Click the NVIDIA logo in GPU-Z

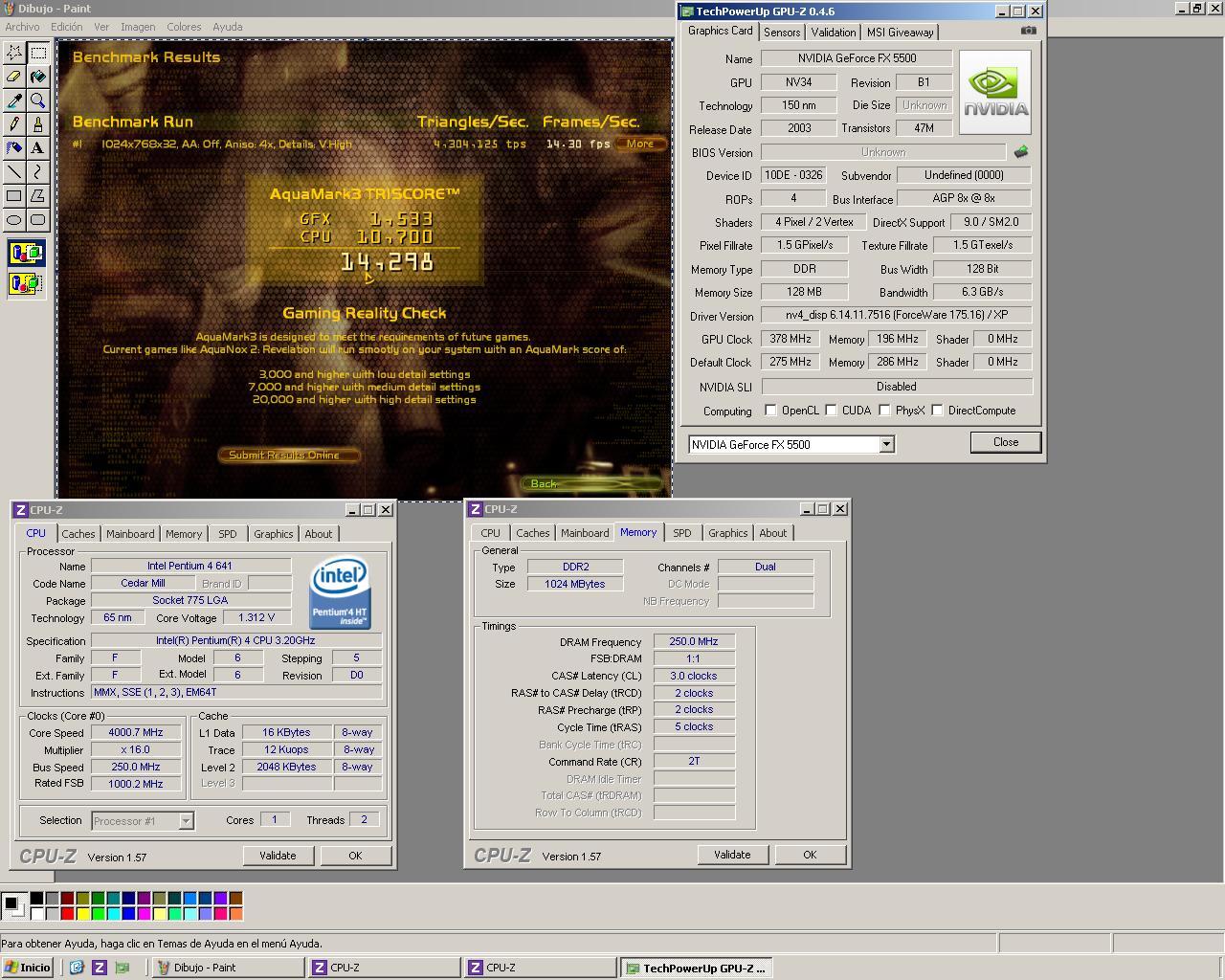tap(995, 92)
